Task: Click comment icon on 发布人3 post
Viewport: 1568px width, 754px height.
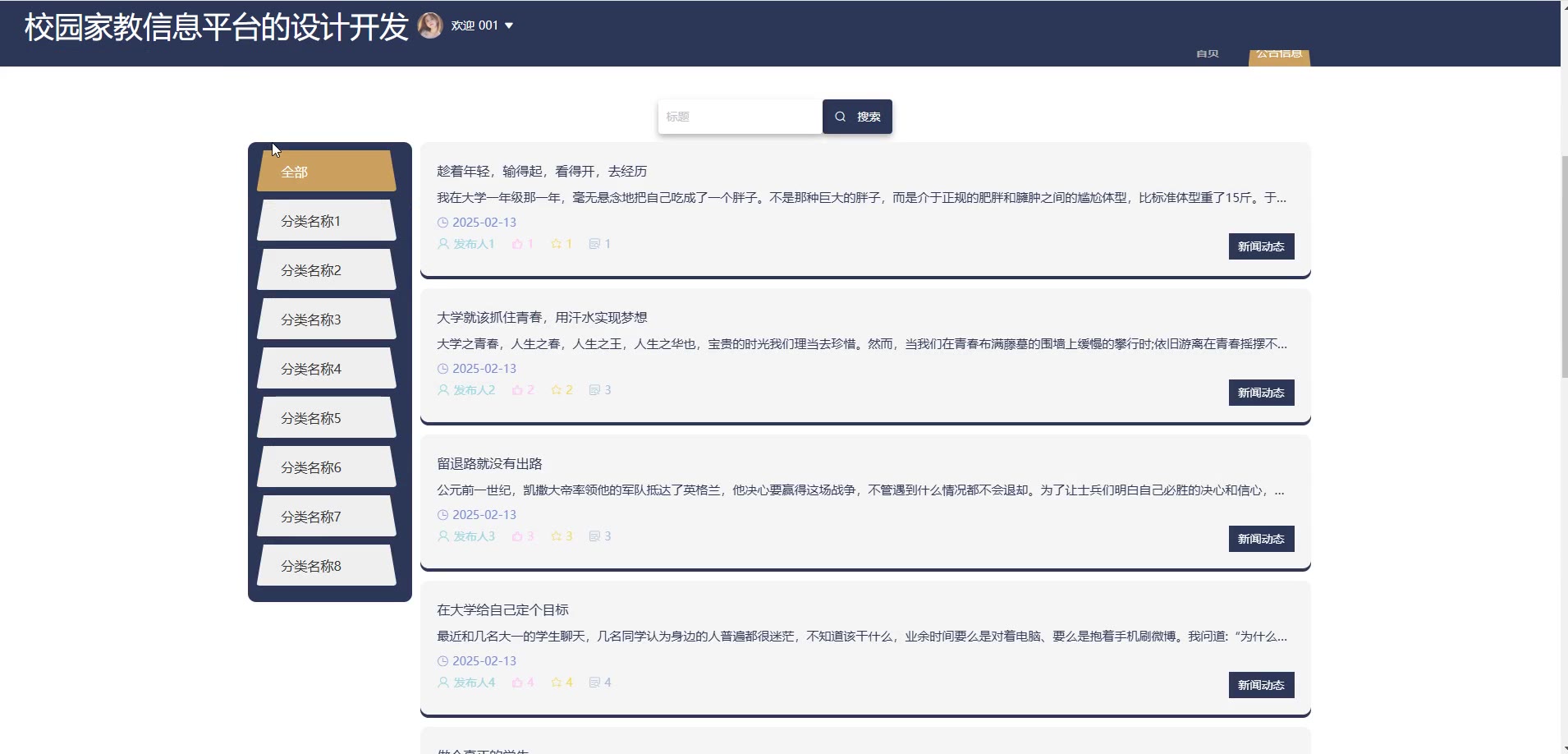Action: coord(594,536)
